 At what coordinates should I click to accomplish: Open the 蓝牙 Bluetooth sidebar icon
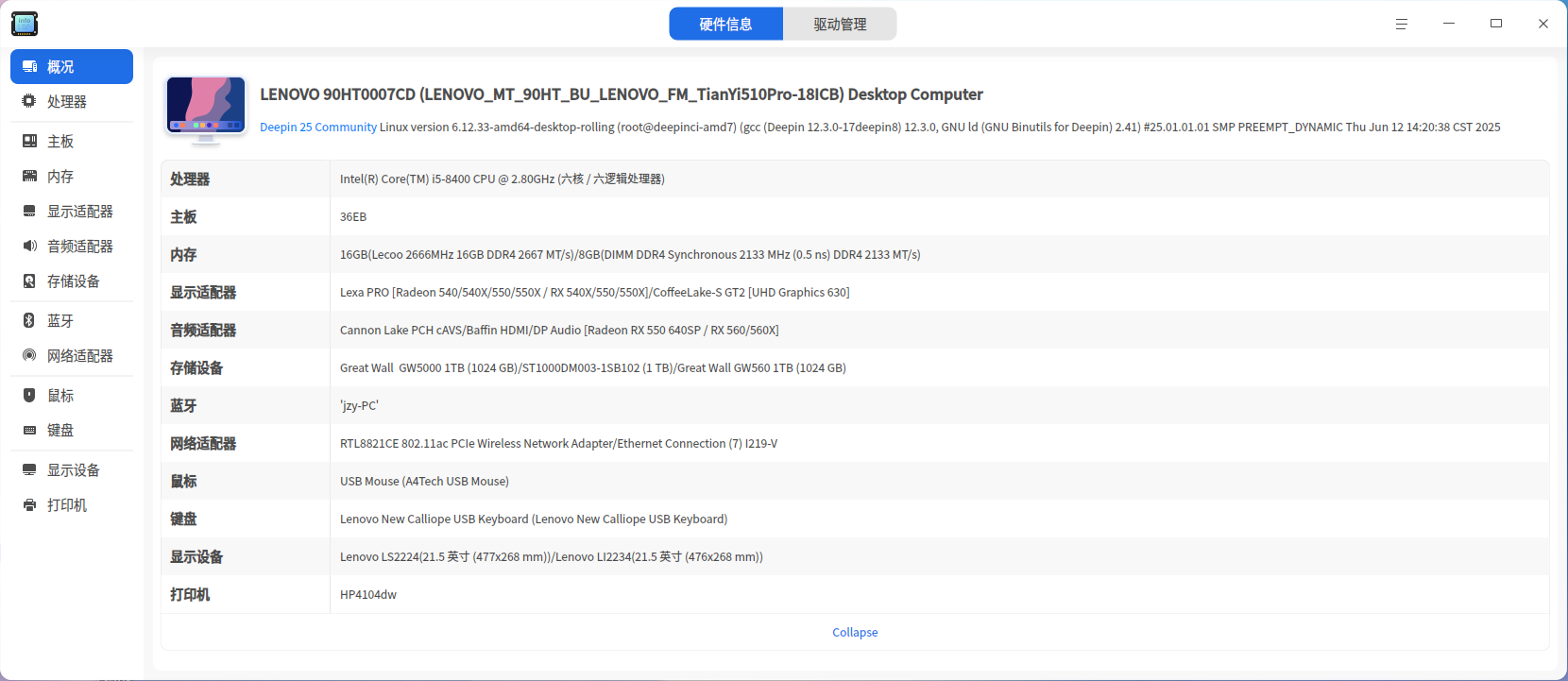coord(29,320)
